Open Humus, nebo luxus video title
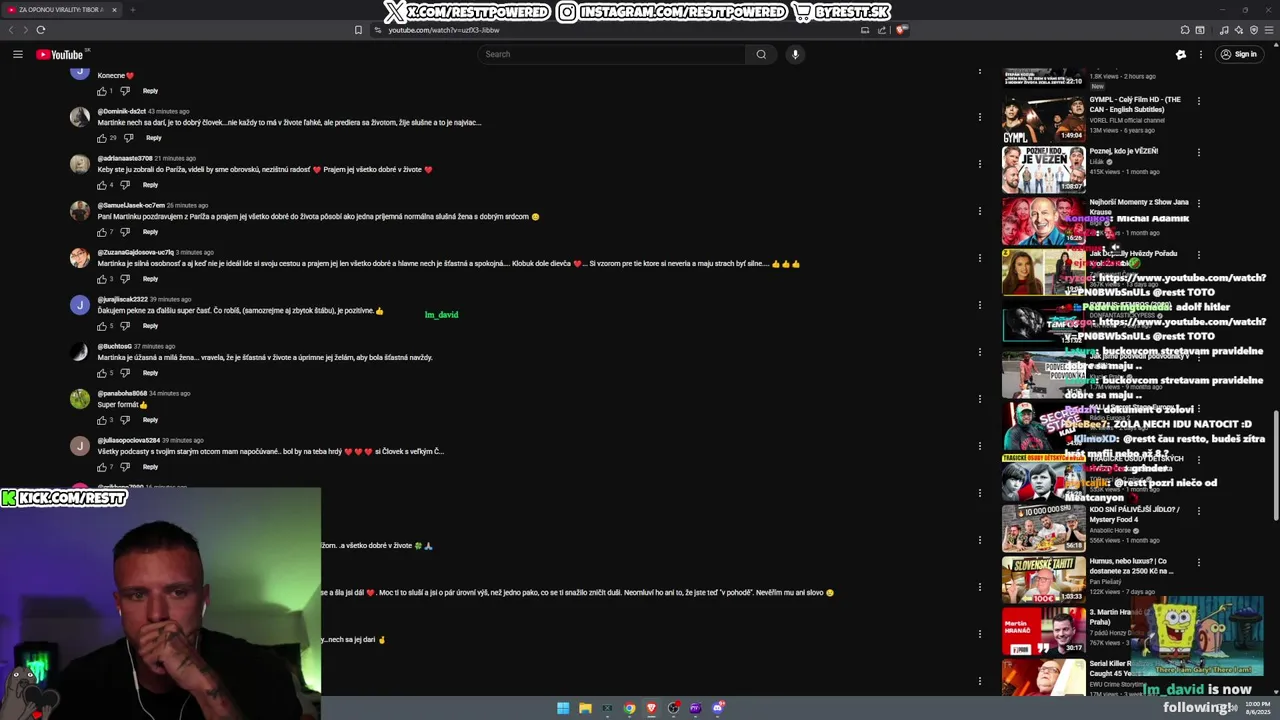The image size is (1280, 720). 1134,566
